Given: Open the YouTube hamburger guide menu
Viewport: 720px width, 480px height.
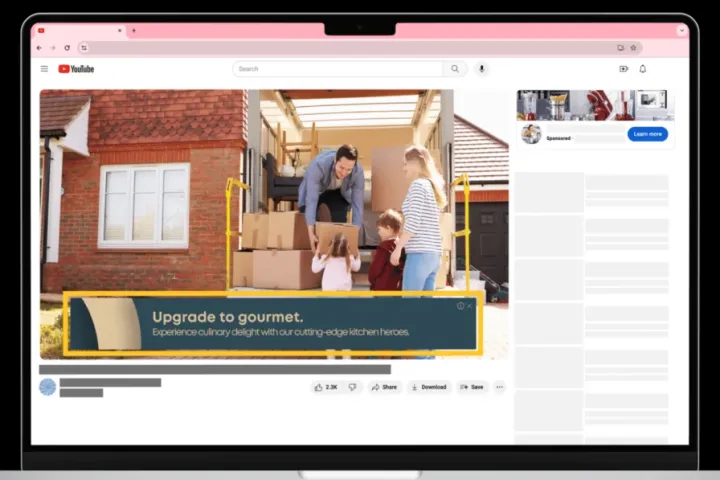Looking at the screenshot, I should coord(44,69).
